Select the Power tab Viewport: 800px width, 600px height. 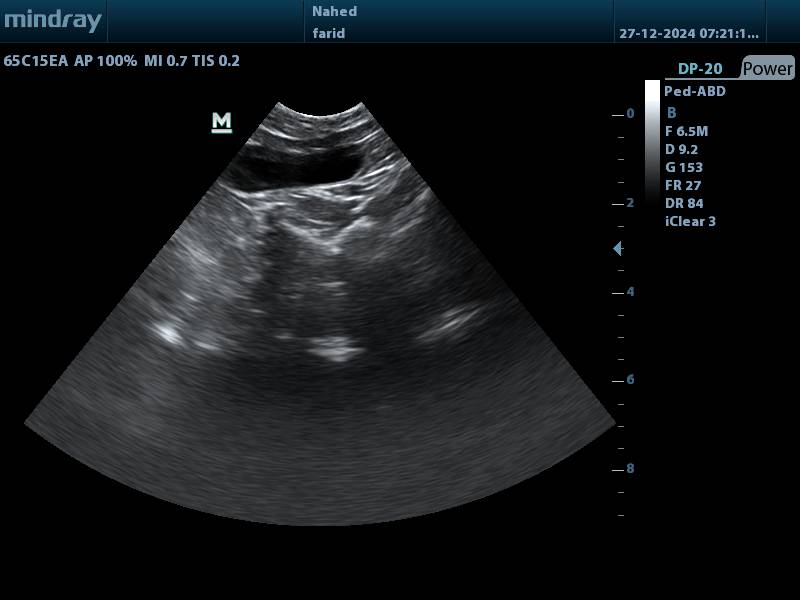tap(767, 68)
